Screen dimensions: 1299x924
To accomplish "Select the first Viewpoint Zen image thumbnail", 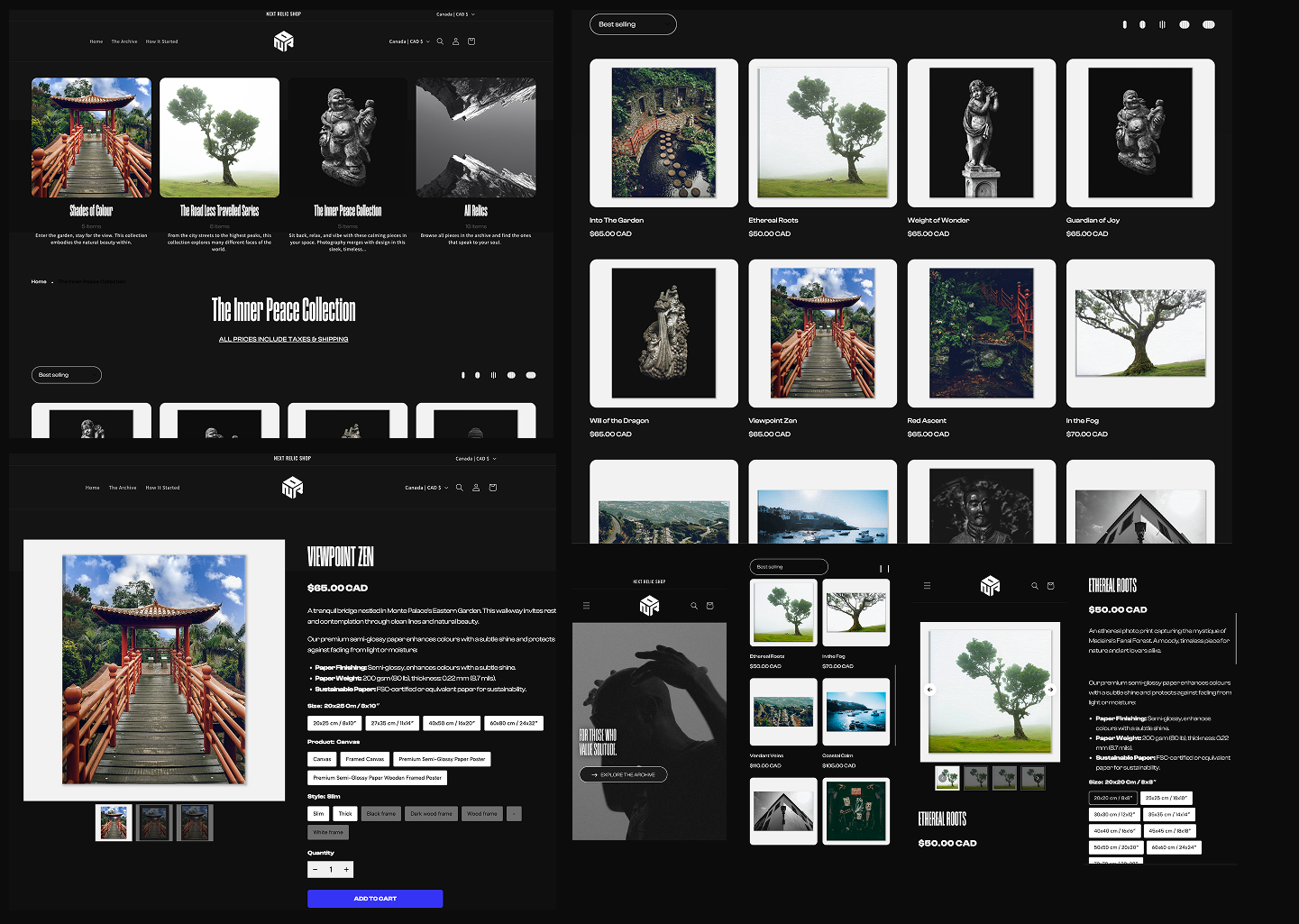I will [x=114, y=822].
